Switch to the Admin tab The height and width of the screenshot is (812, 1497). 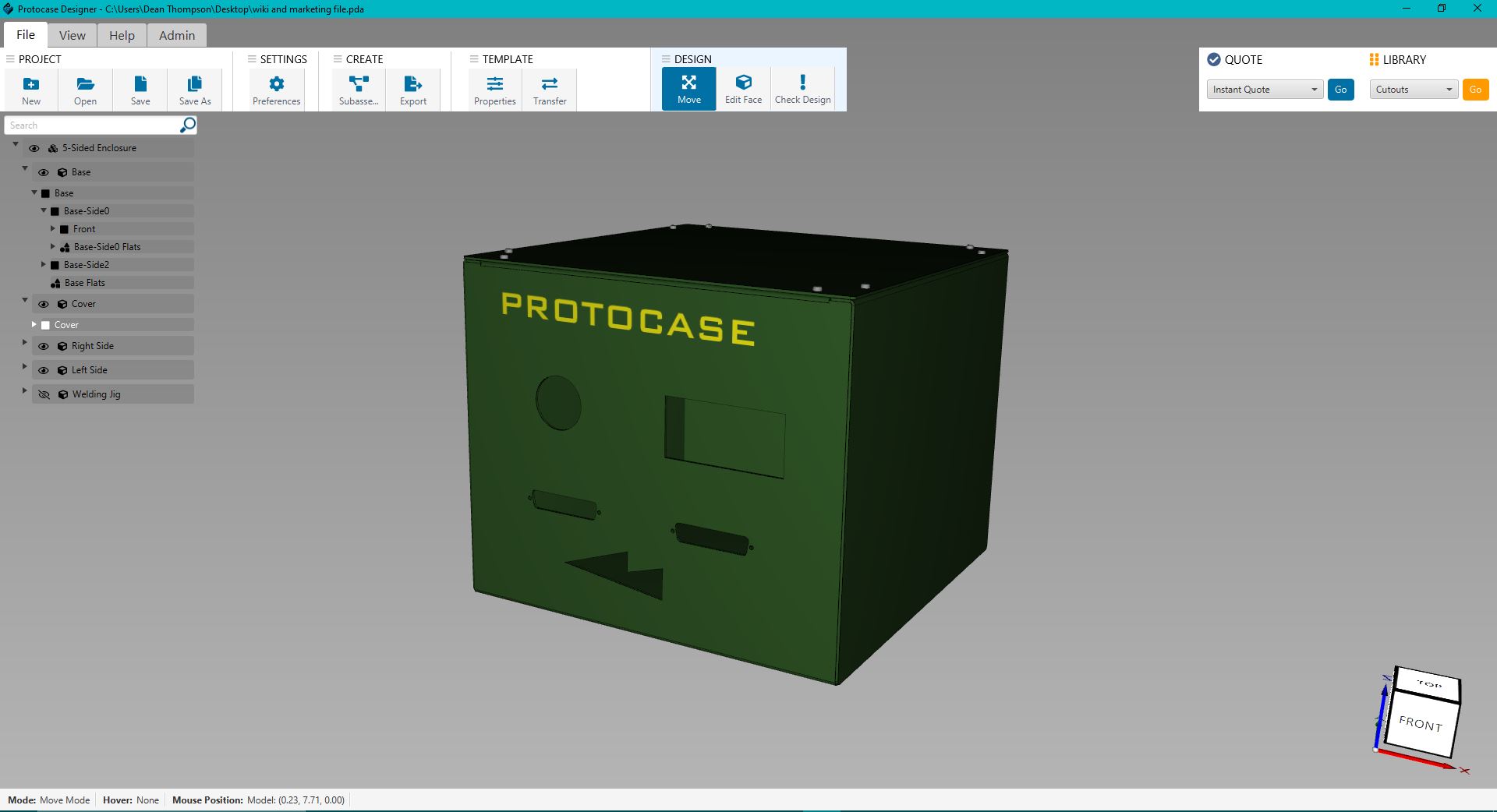[177, 35]
